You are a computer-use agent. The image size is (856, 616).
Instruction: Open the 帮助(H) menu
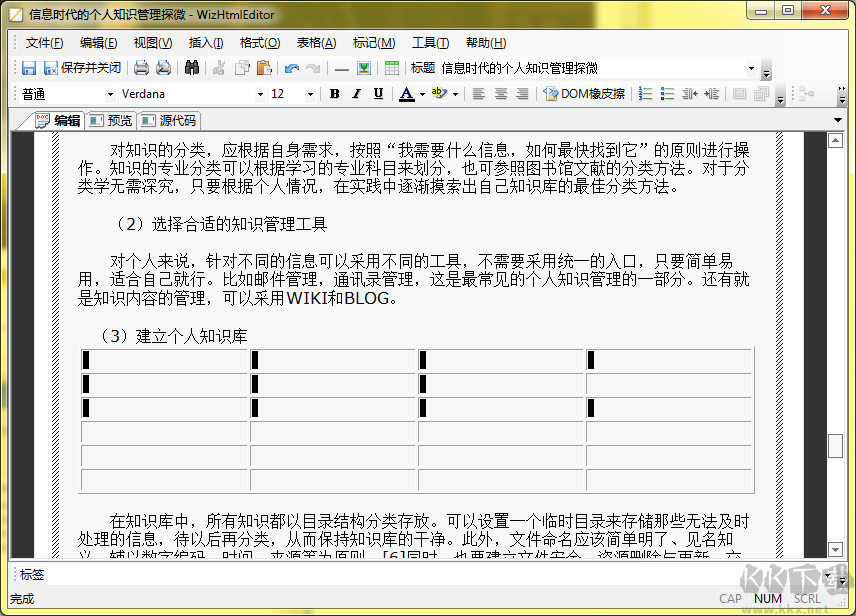(486, 43)
